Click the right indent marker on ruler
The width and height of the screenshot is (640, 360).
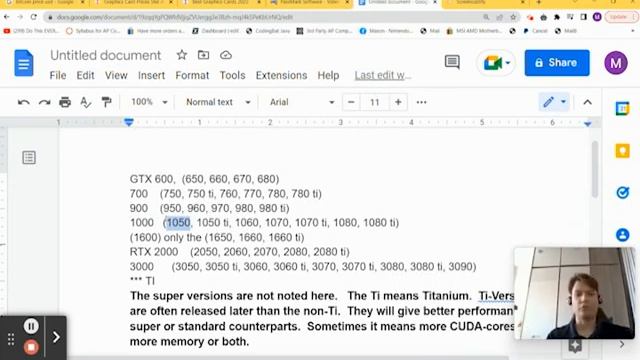click(x=587, y=123)
